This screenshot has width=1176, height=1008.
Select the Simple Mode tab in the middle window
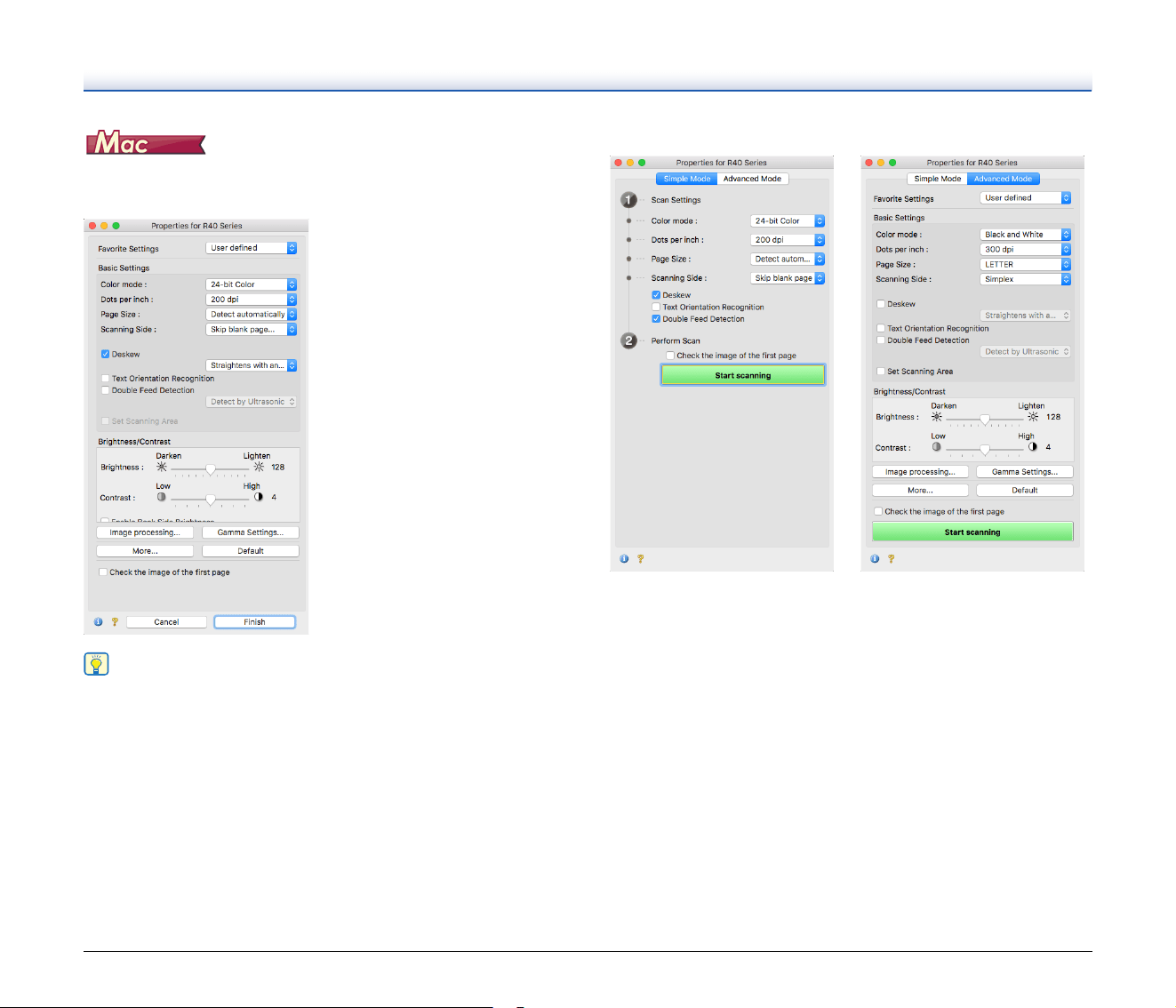click(x=687, y=179)
